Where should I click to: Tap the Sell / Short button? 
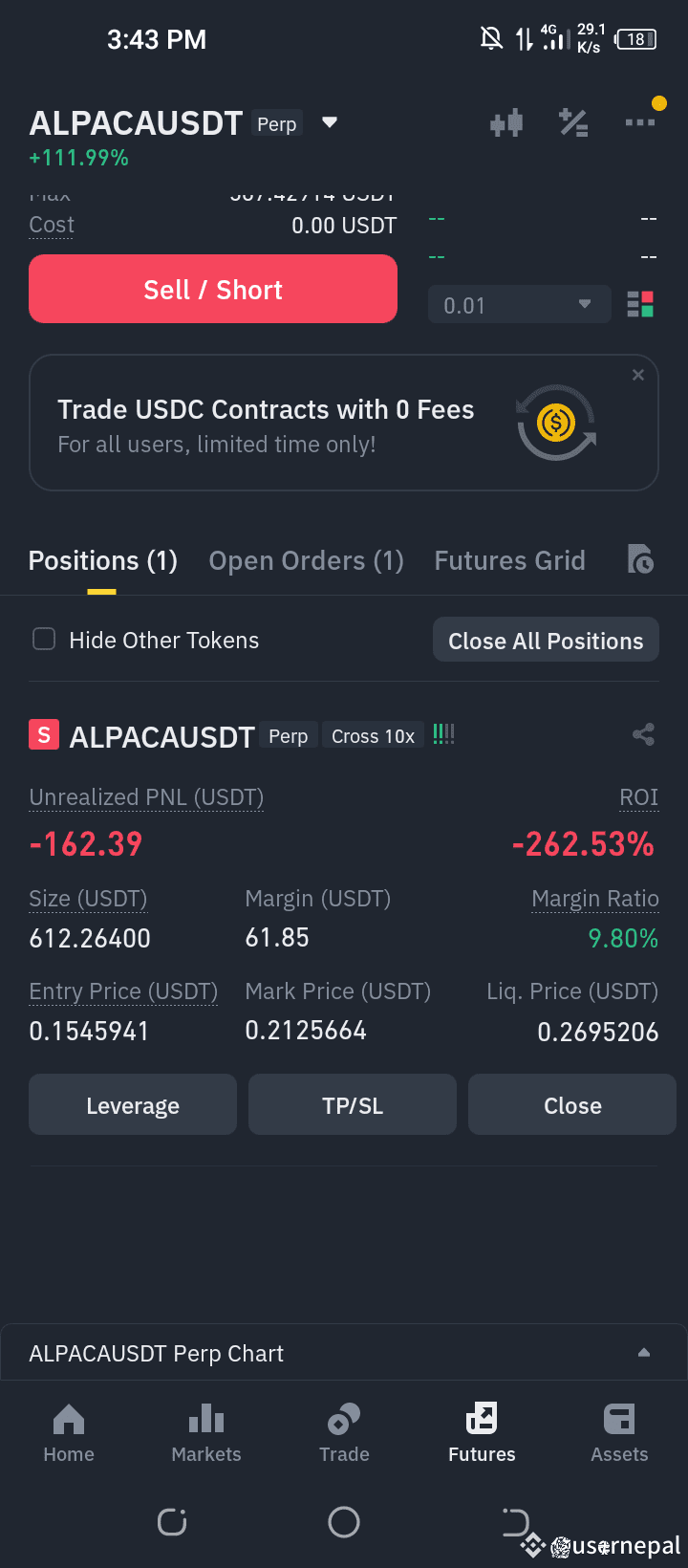click(x=213, y=289)
